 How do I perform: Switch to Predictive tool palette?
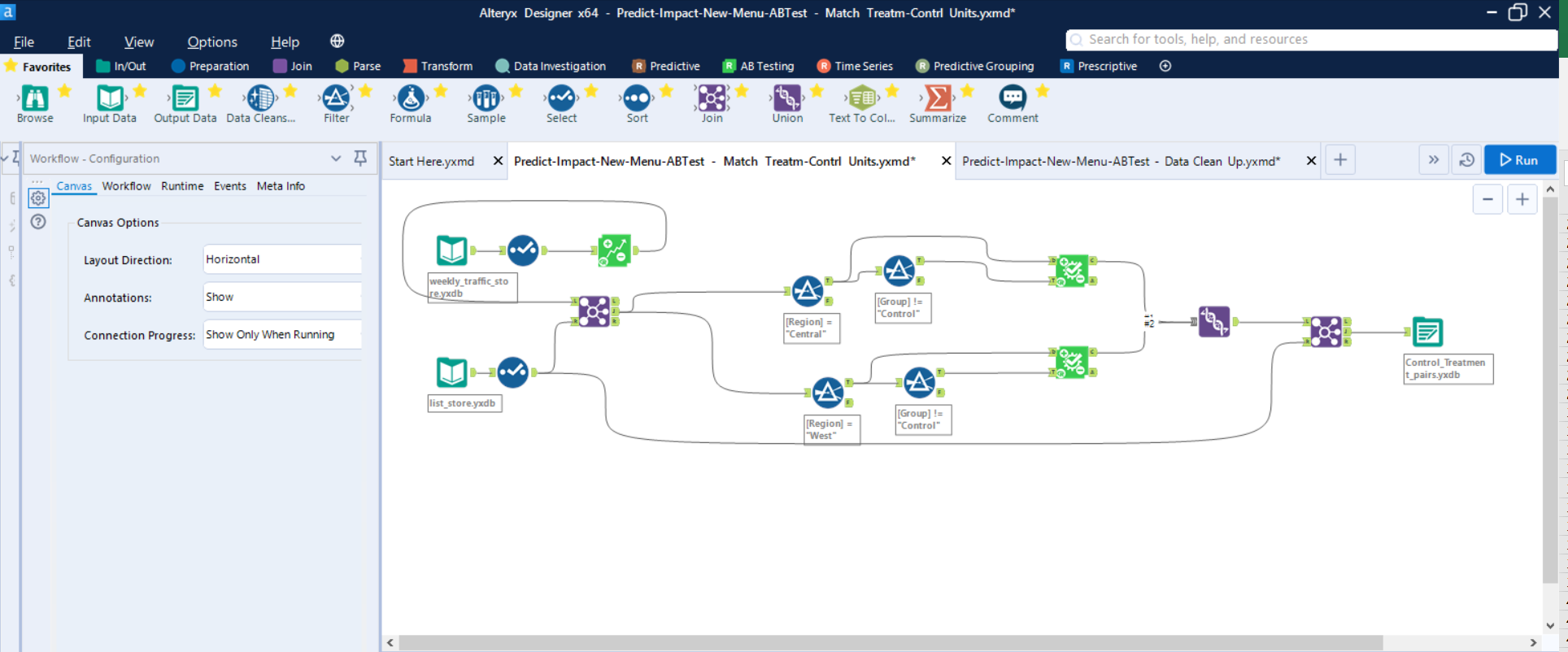666,66
